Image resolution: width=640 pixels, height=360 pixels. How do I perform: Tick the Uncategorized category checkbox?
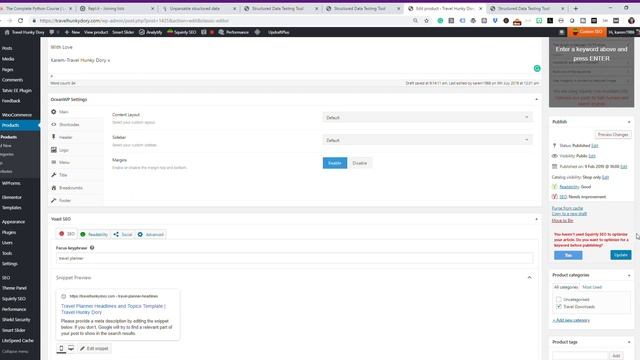(x=559, y=300)
